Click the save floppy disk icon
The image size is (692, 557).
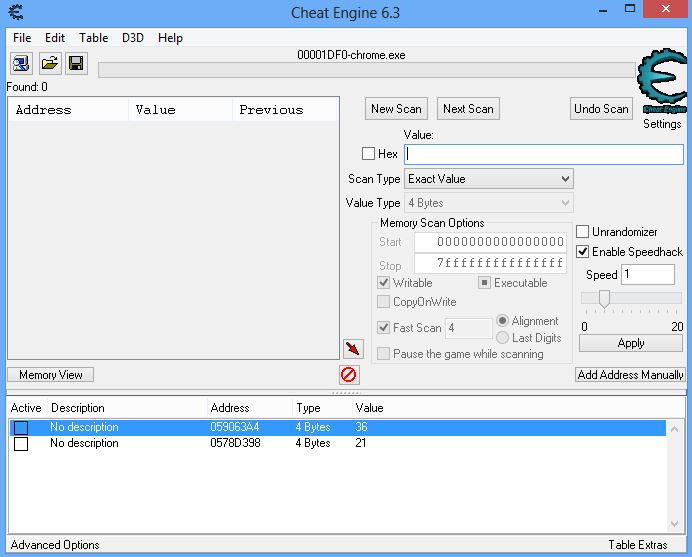pyautogui.click(x=76, y=64)
